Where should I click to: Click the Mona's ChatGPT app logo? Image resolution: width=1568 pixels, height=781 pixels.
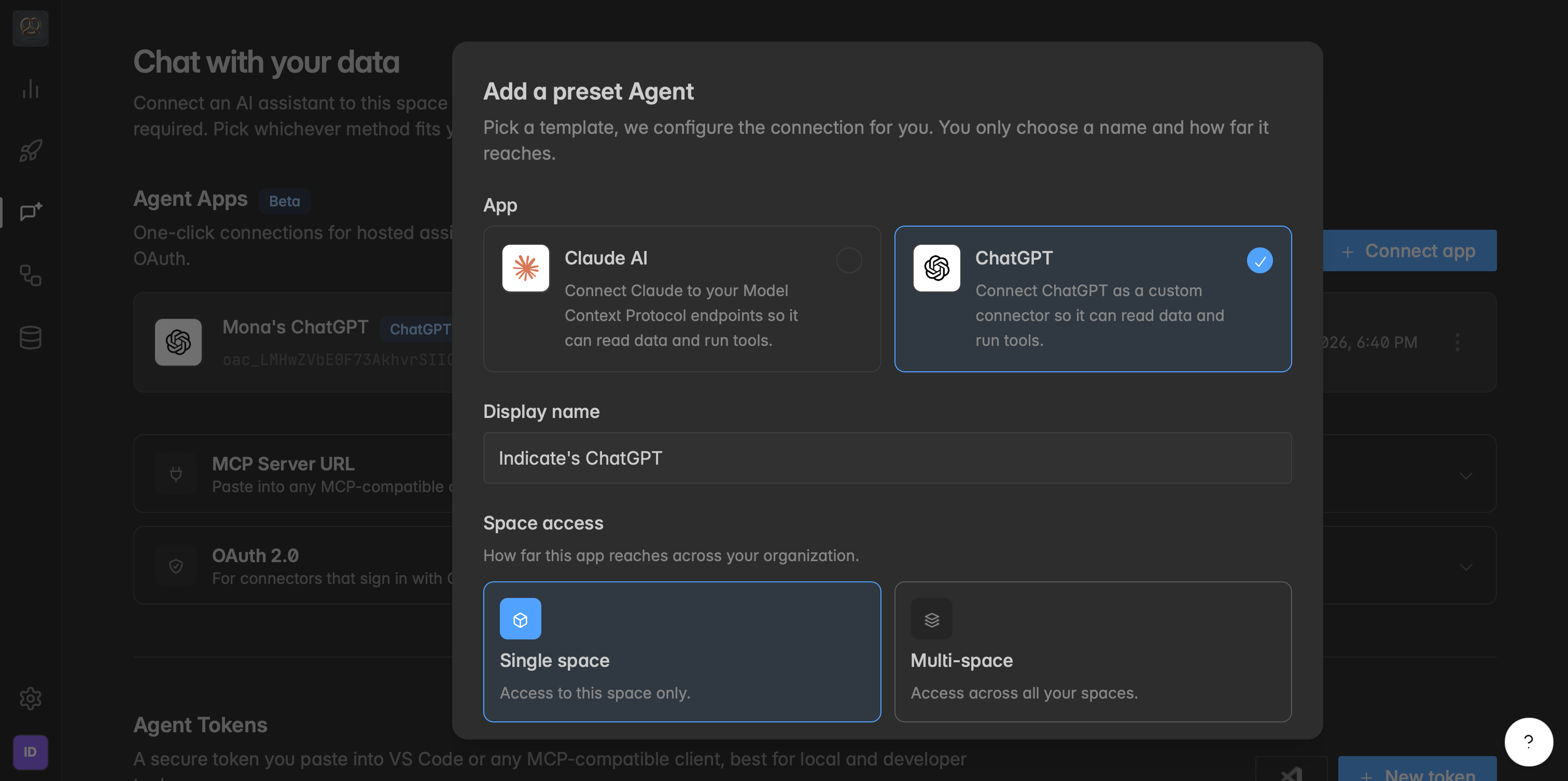pyautogui.click(x=178, y=342)
